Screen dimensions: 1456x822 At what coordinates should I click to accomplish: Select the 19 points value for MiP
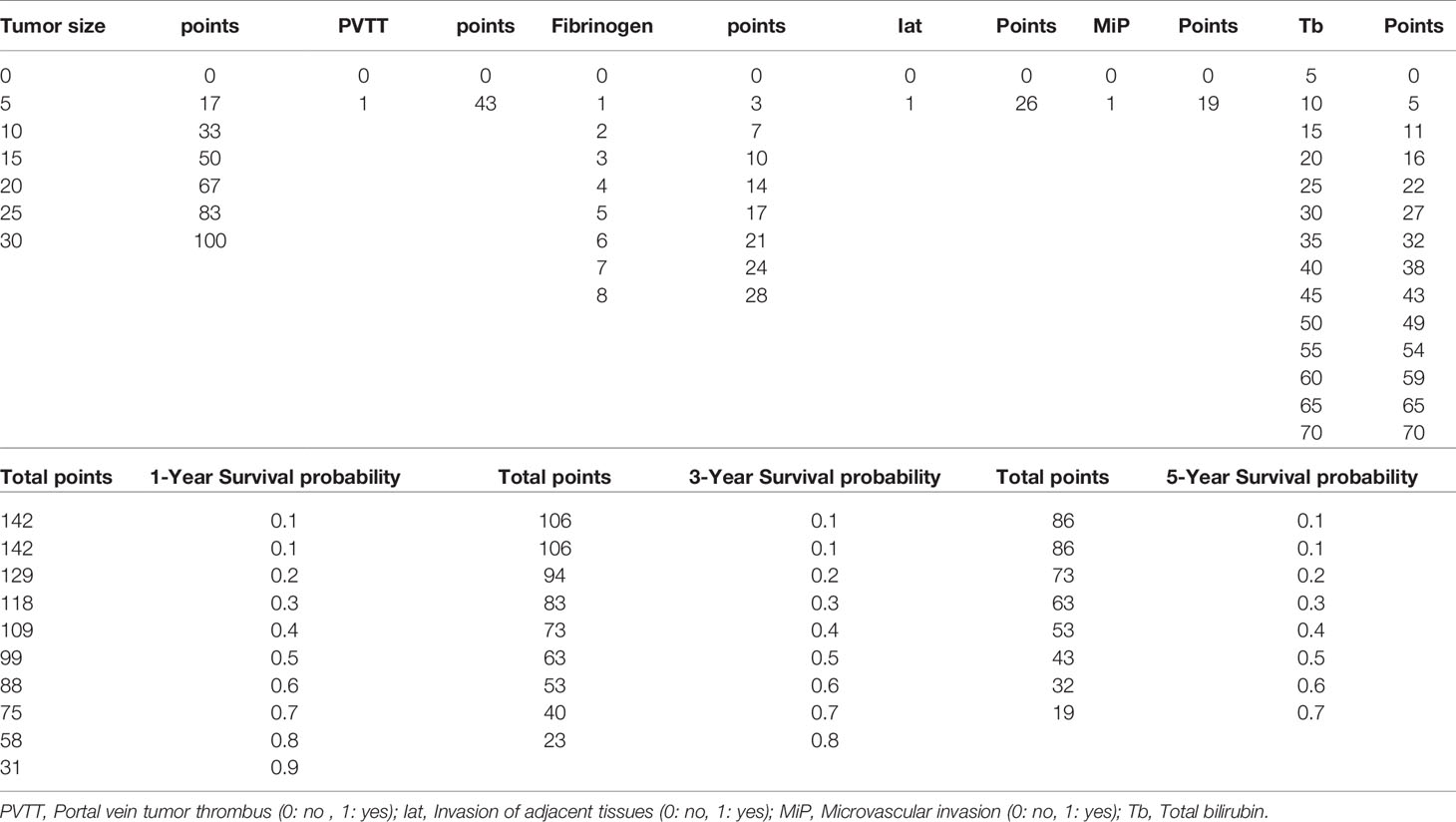(x=1208, y=104)
